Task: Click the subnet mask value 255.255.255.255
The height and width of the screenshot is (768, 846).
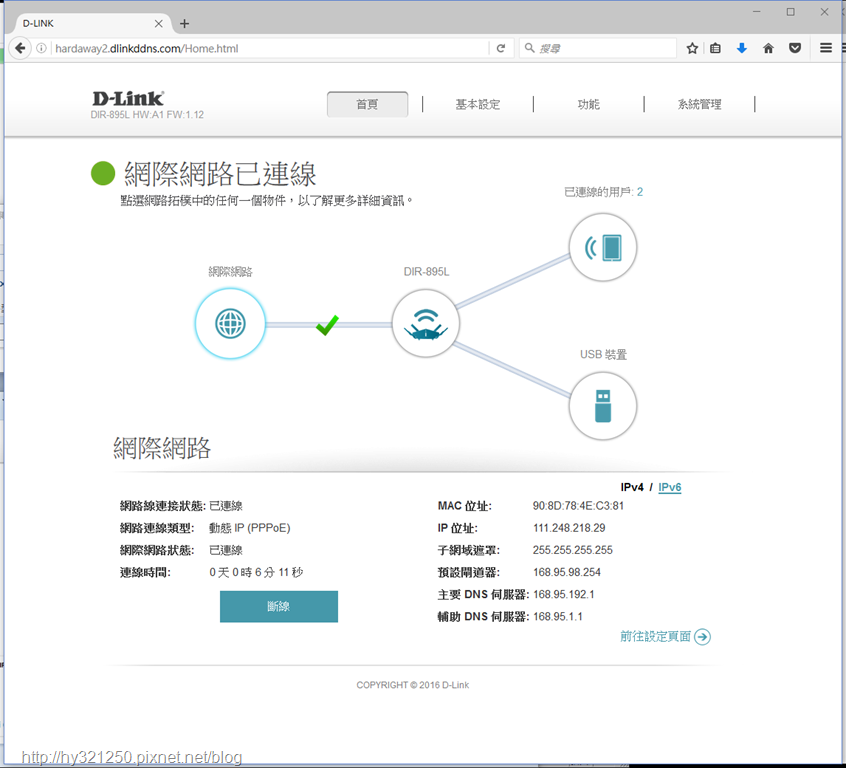Action: click(572, 550)
